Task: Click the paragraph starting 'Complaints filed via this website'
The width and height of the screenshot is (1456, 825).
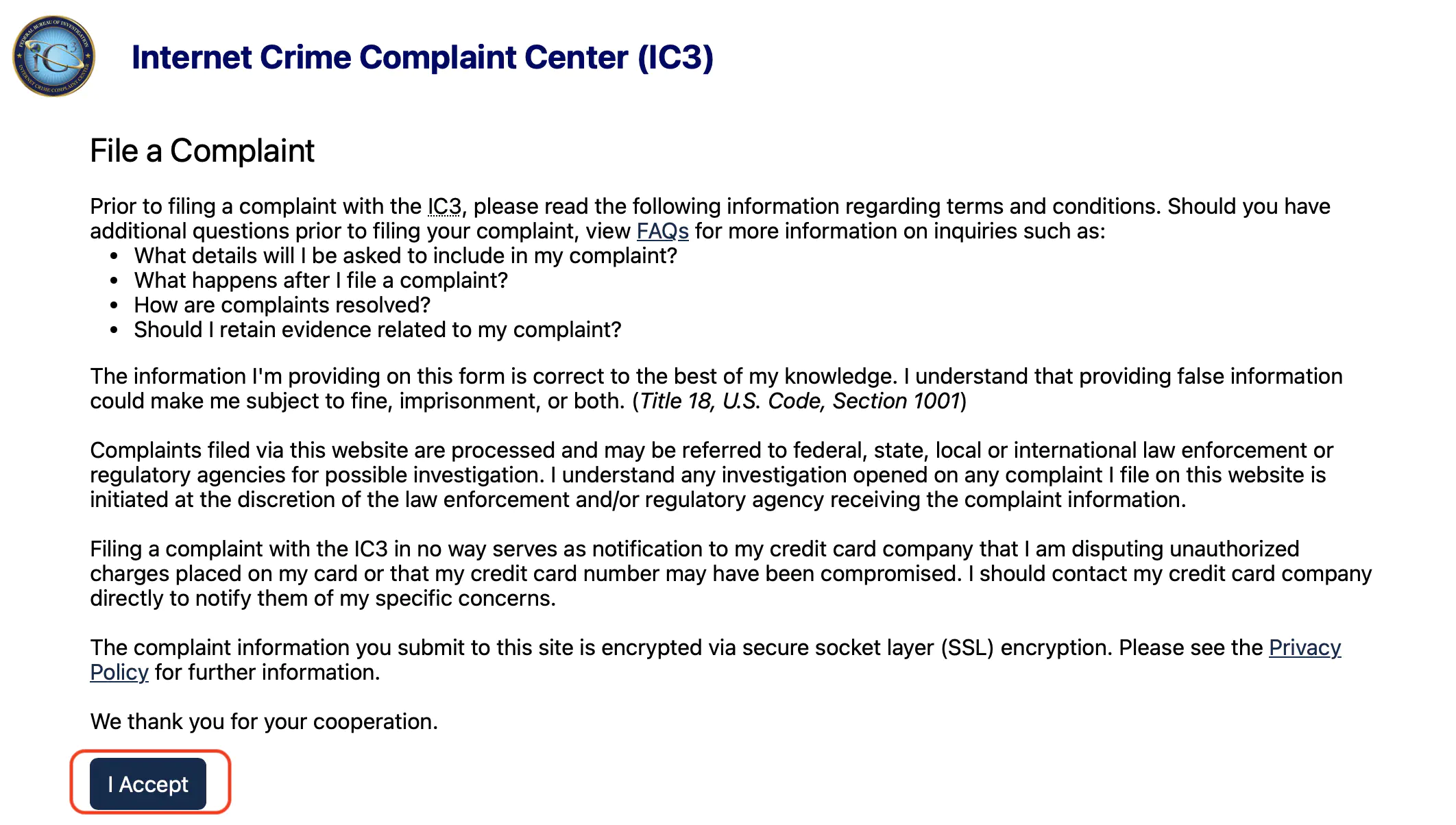Action: click(x=711, y=476)
